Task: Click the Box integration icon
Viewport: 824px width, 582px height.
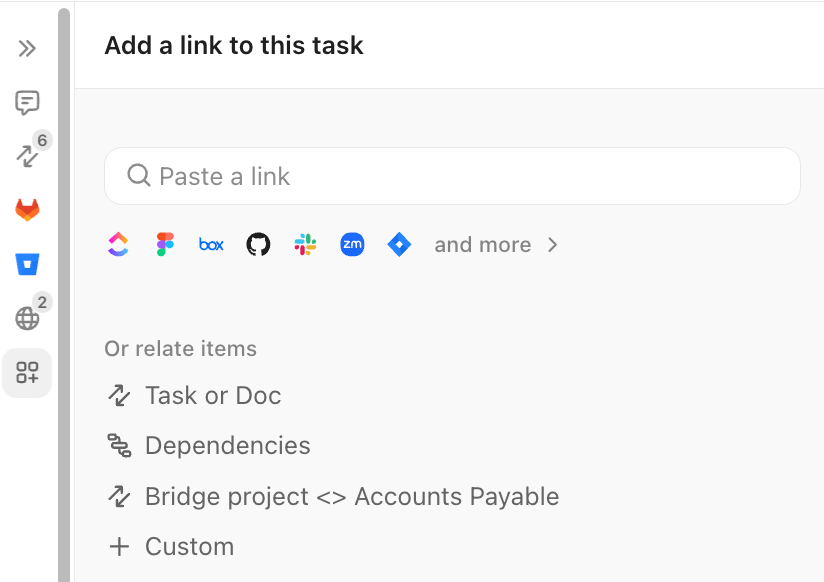Action: coord(211,244)
